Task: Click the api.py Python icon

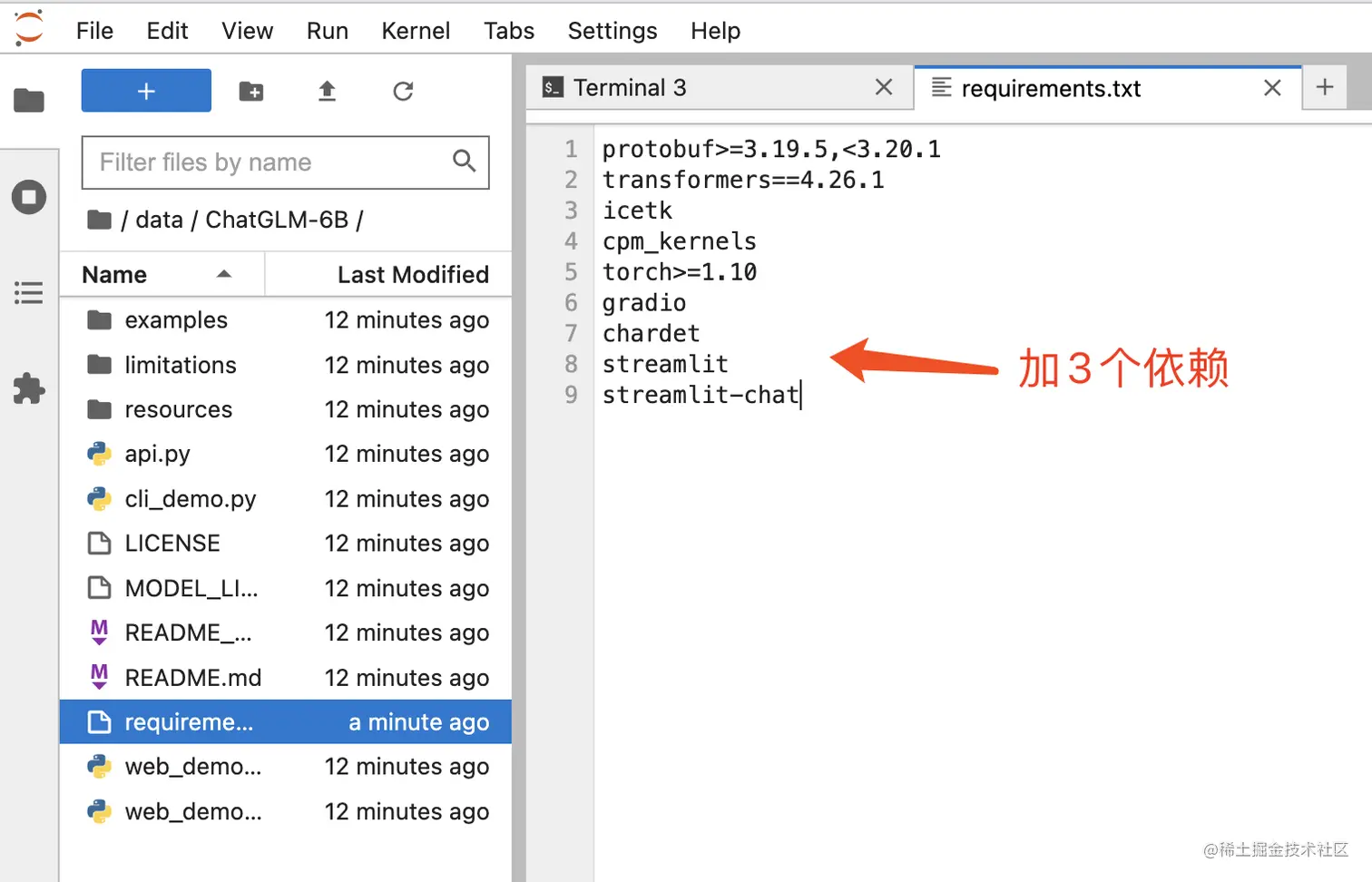Action: click(99, 454)
